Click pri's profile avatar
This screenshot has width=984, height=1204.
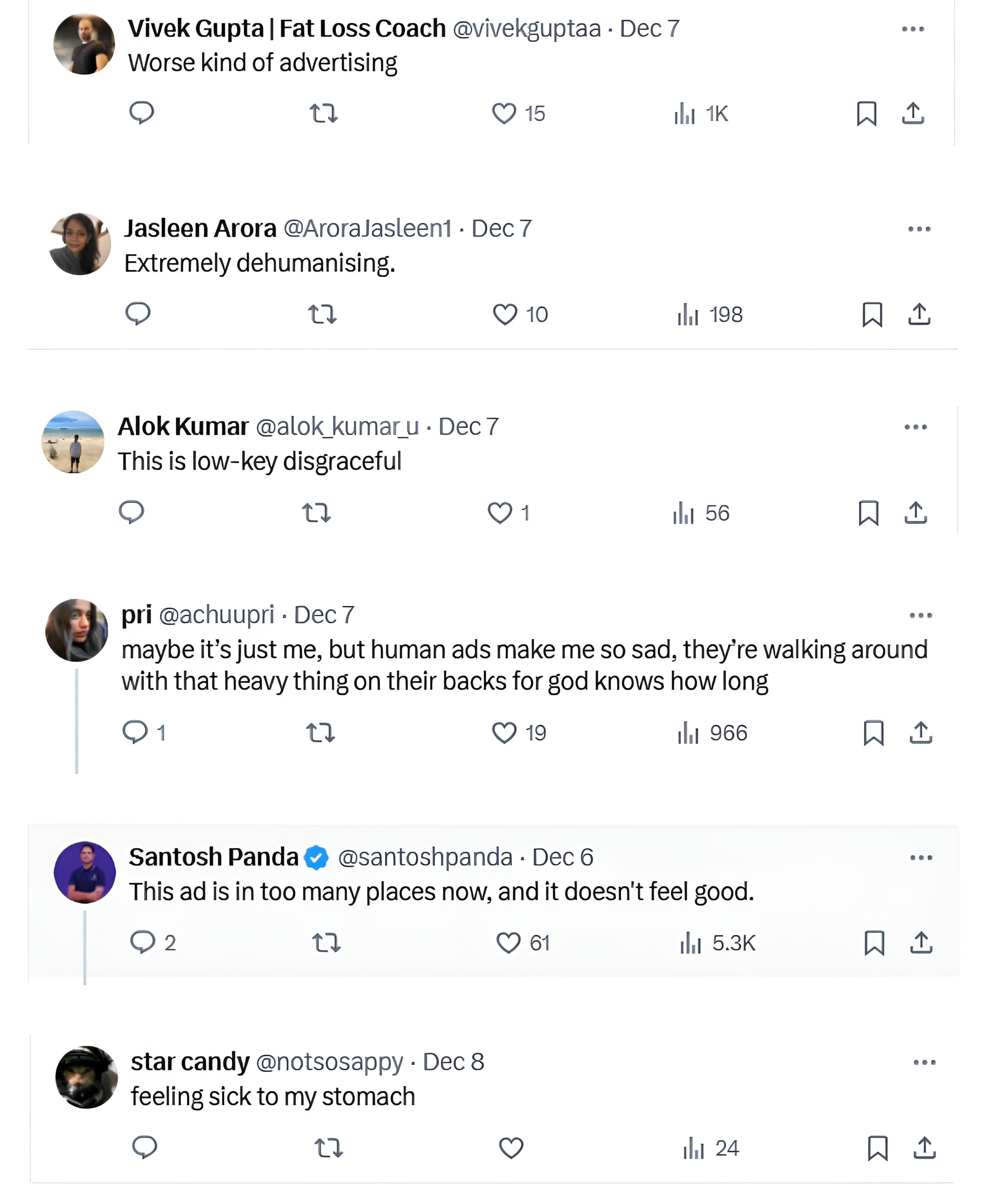76,630
